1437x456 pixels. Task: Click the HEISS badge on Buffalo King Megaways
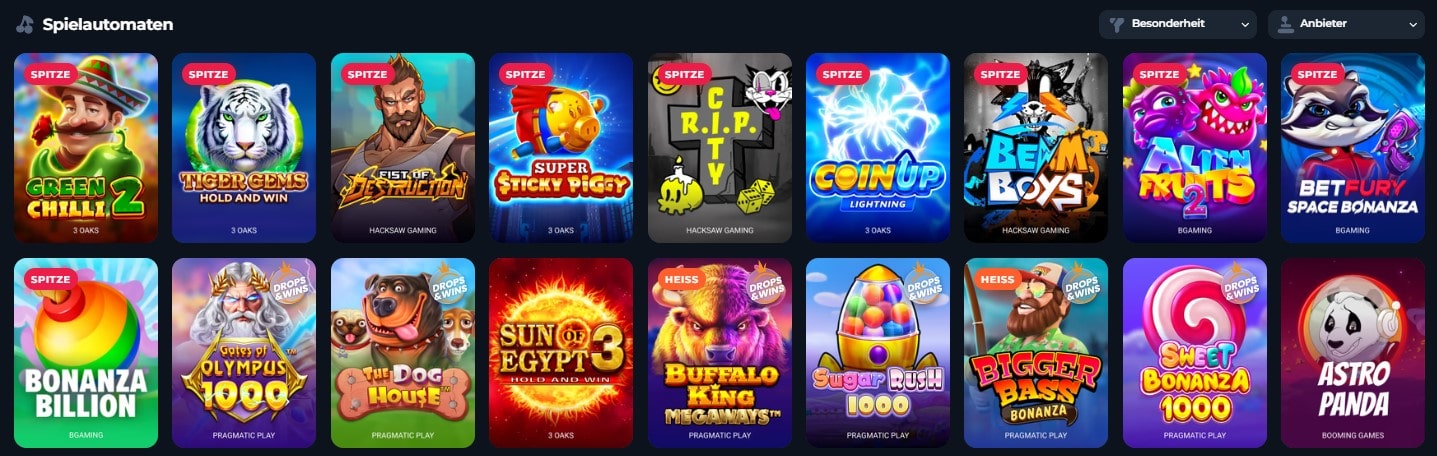point(679,279)
